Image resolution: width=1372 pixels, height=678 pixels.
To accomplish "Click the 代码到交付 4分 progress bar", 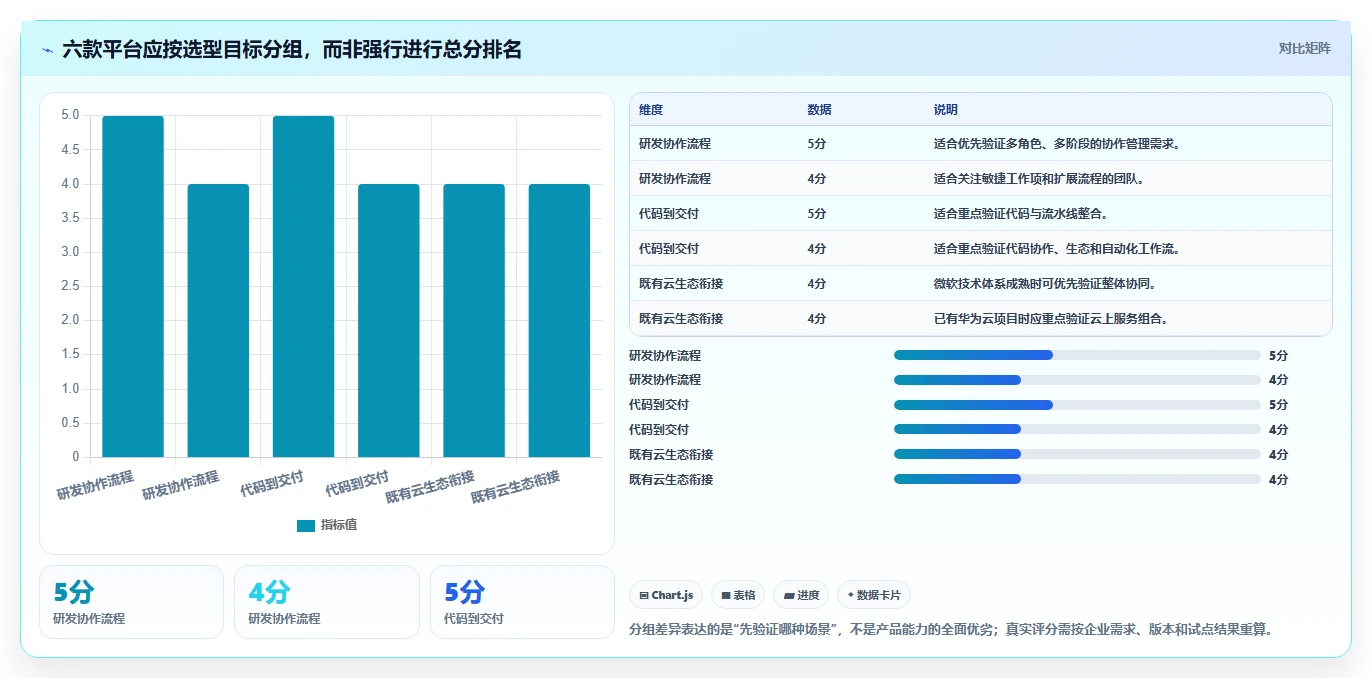I will pos(1077,430).
